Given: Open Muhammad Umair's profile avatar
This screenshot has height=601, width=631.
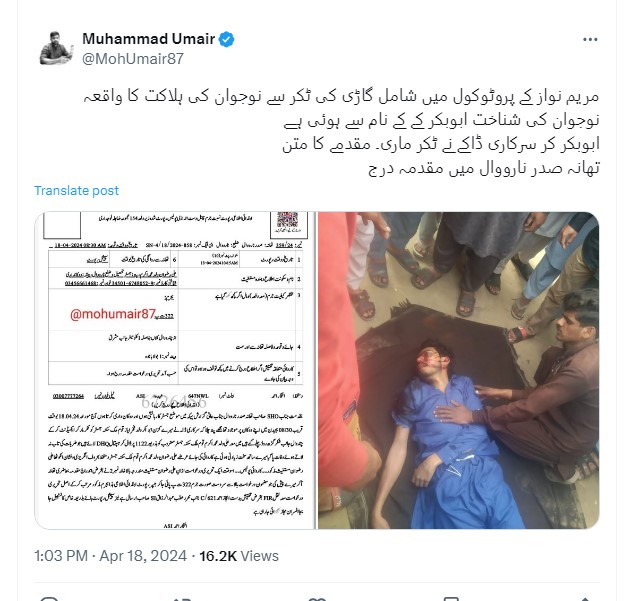Looking at the screenshot, I should tap(56, 48).
